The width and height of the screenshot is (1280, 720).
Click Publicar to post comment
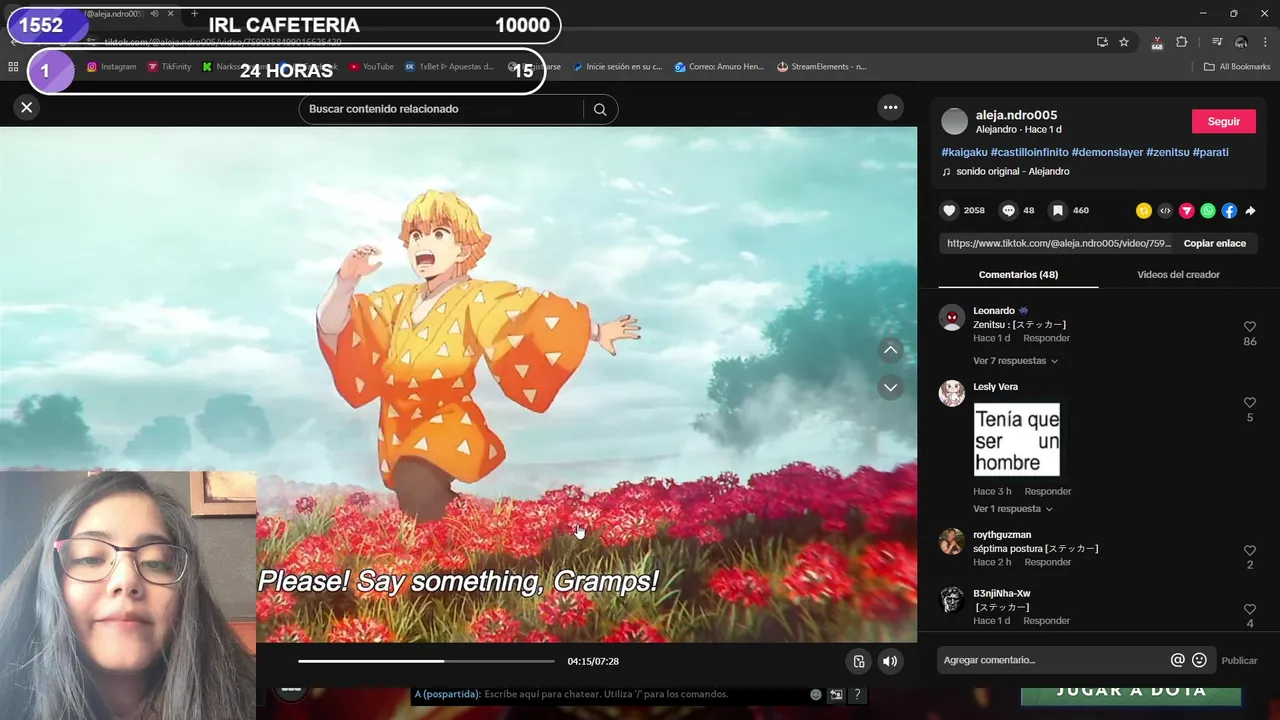tap(1239, 660)
